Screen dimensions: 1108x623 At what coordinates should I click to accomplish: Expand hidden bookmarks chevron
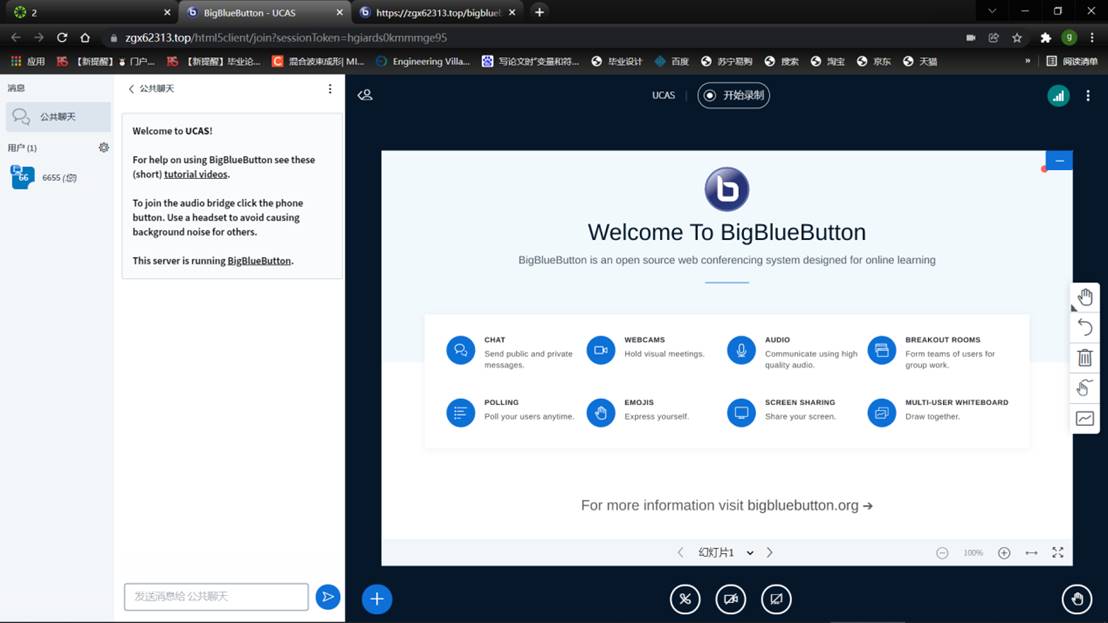click(x=1027, y=61)
